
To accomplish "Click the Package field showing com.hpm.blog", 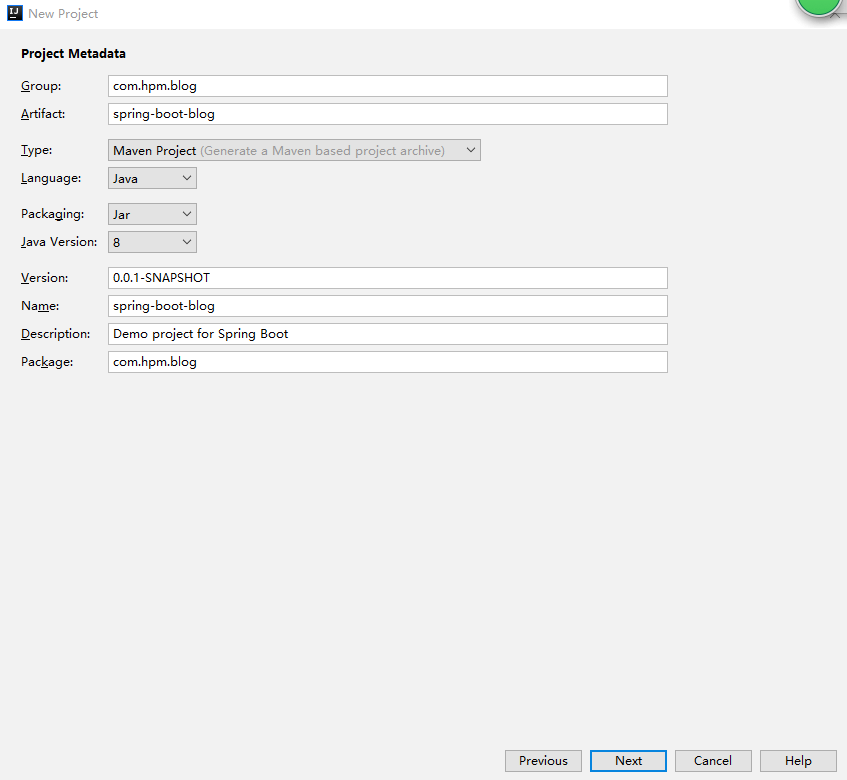I will click(x=387, y=362).
